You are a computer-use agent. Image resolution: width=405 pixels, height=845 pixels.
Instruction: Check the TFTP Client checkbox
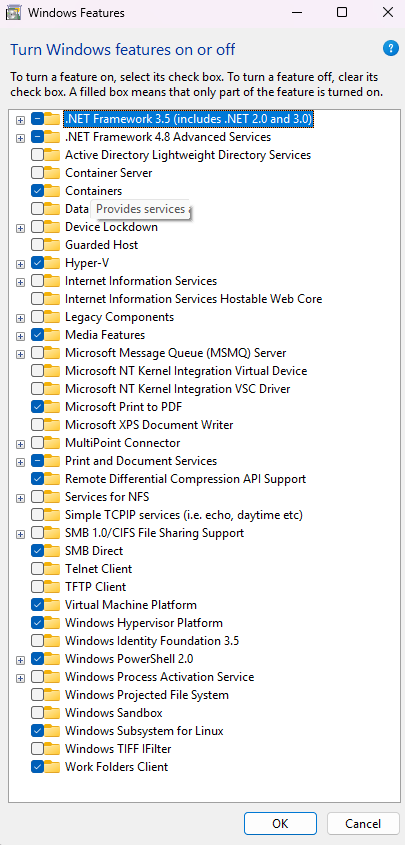(x=38, y=587)
